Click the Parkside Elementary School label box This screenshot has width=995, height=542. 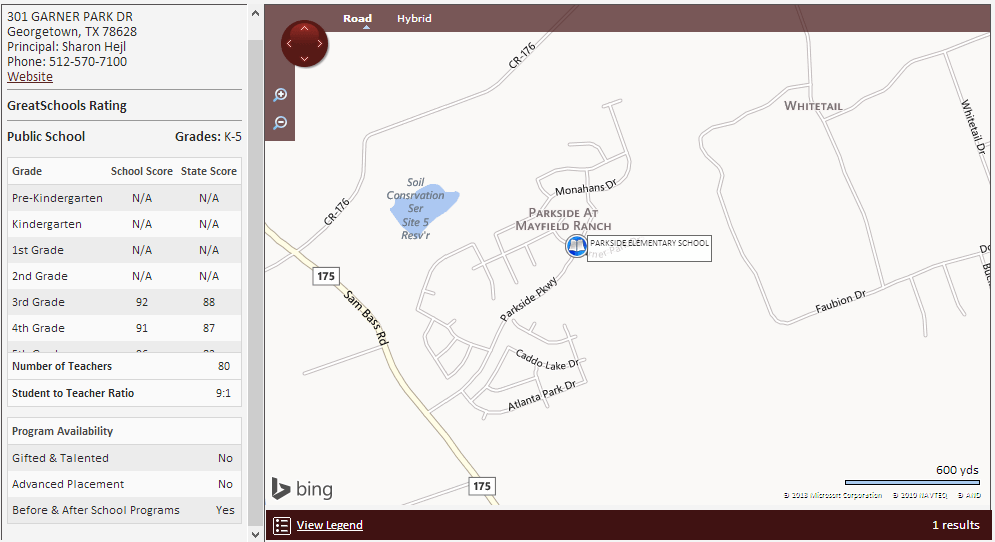[649, 248]
